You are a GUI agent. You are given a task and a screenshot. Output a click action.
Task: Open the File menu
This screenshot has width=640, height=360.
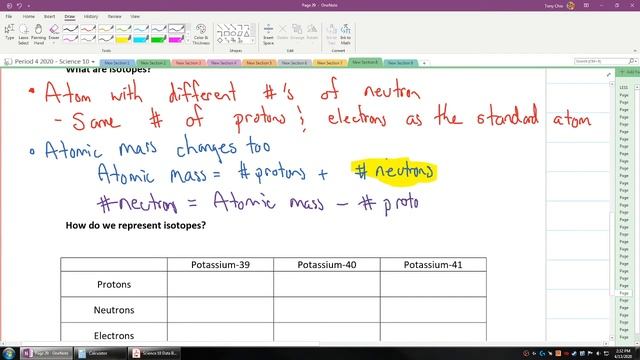9,17
